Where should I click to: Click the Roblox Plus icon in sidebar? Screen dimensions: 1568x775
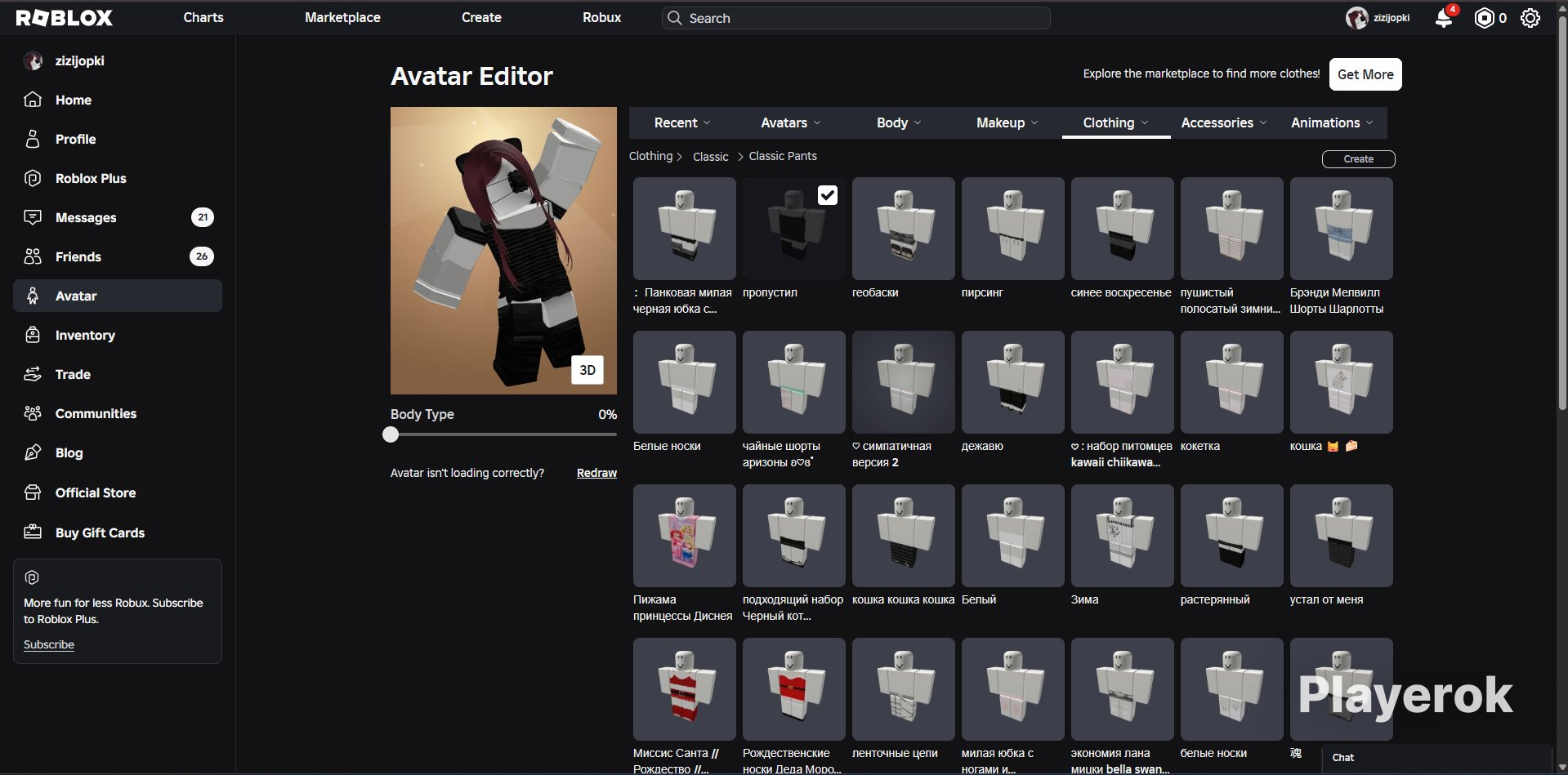[33, 178]
